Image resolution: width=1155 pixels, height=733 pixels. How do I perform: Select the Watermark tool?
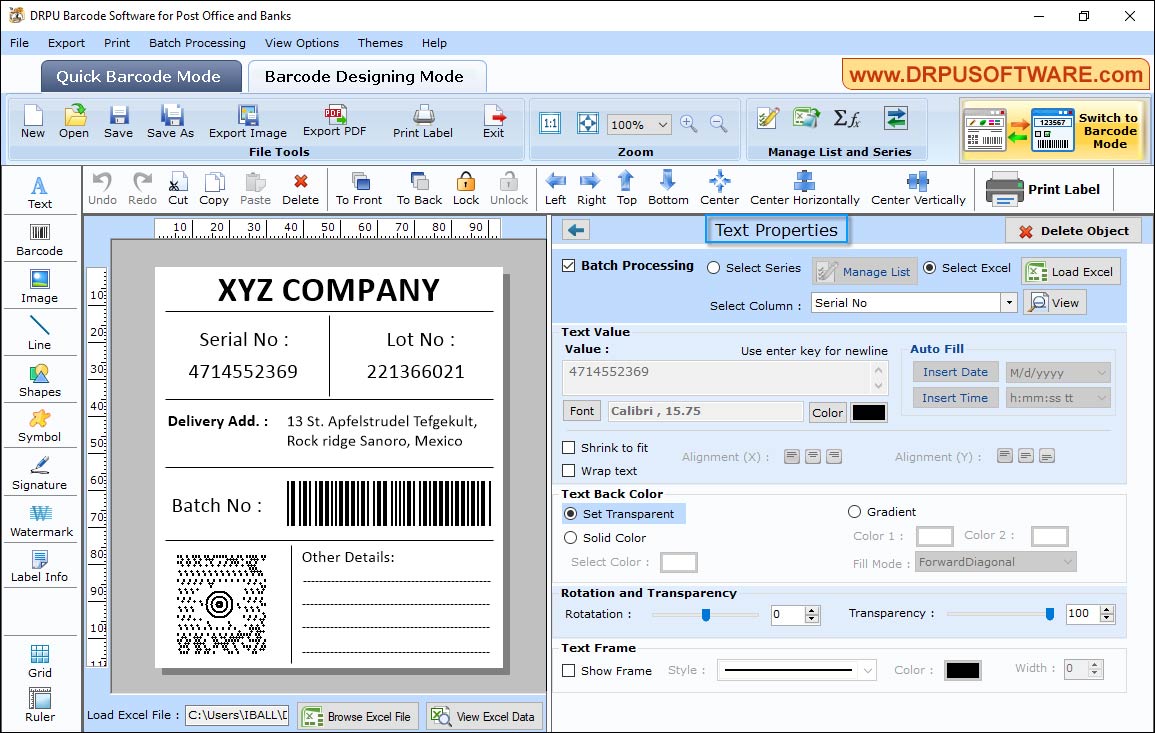[40, 519]
